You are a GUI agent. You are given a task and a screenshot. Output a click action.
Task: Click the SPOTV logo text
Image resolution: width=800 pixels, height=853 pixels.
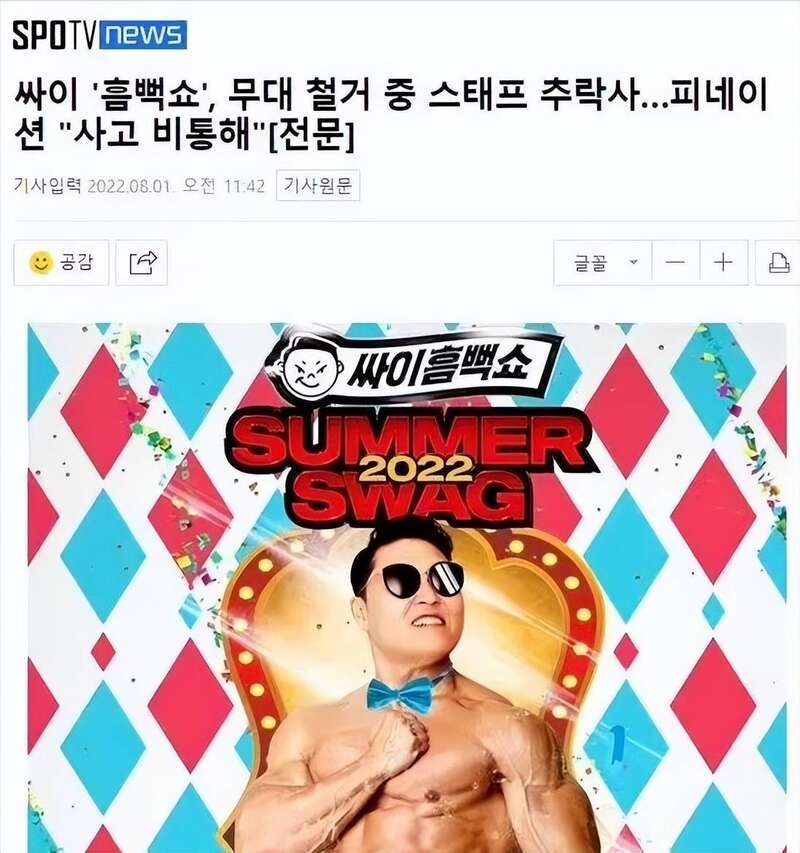tap(54, 35)
